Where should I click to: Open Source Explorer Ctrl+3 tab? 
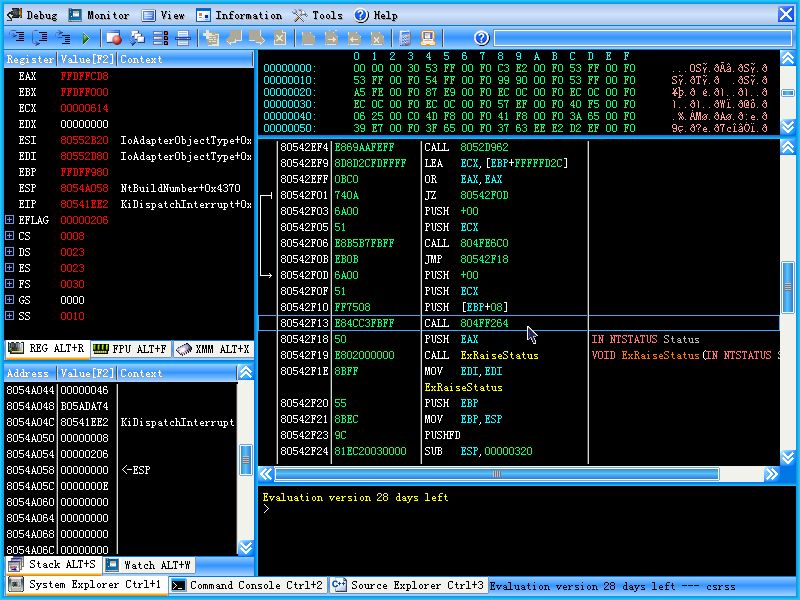[x=408, y=585]
